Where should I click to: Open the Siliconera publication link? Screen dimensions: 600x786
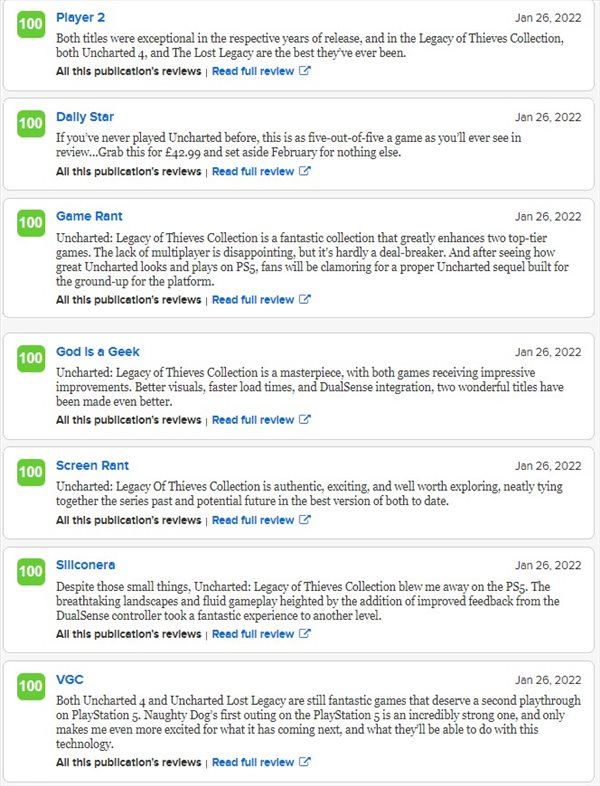pyautogui.click(x=86, y=565)
